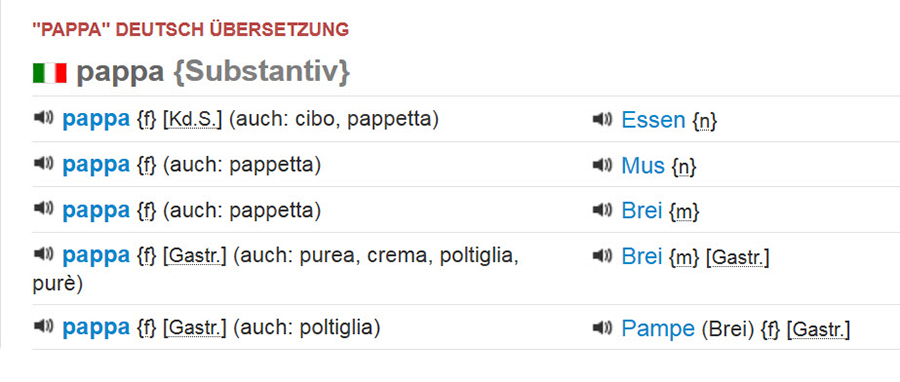
Task: Play audio for pappa beside Kd.S. entry
Action: point(43,118)
